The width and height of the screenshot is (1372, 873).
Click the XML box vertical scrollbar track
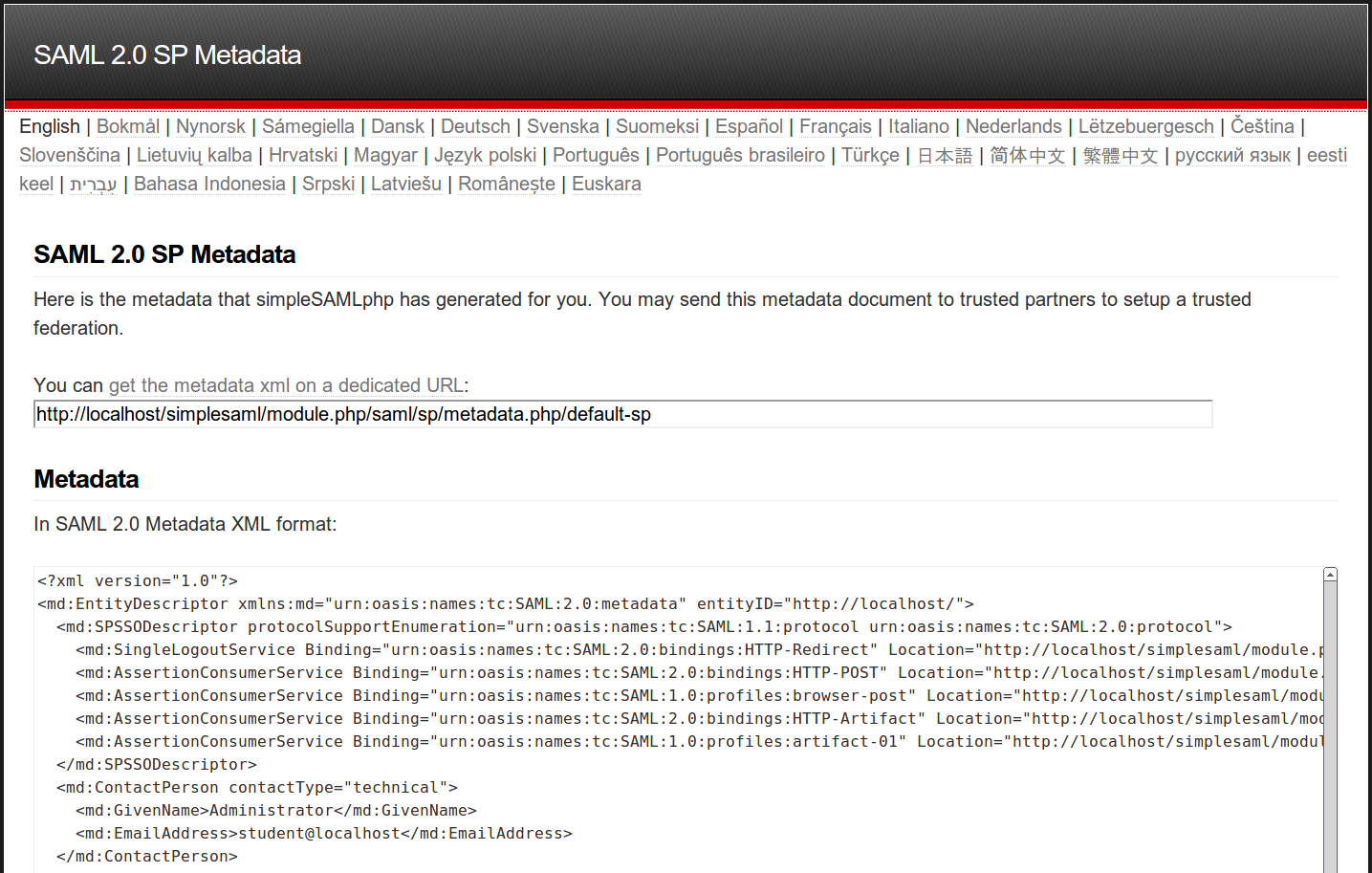tap(1330, 727)
